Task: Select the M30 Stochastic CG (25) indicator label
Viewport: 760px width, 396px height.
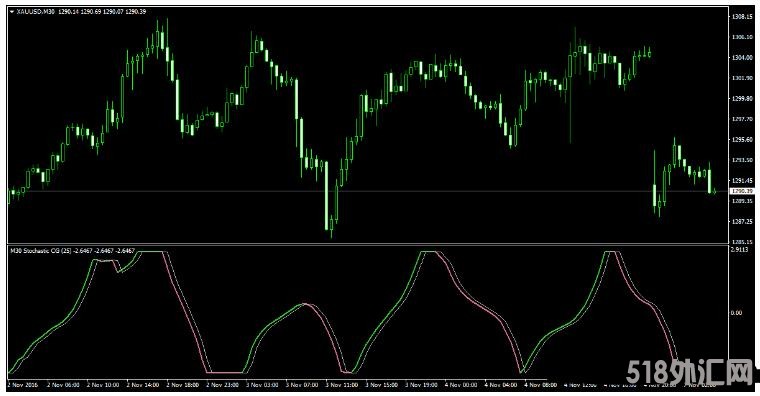Action: [x=41, y=251]
